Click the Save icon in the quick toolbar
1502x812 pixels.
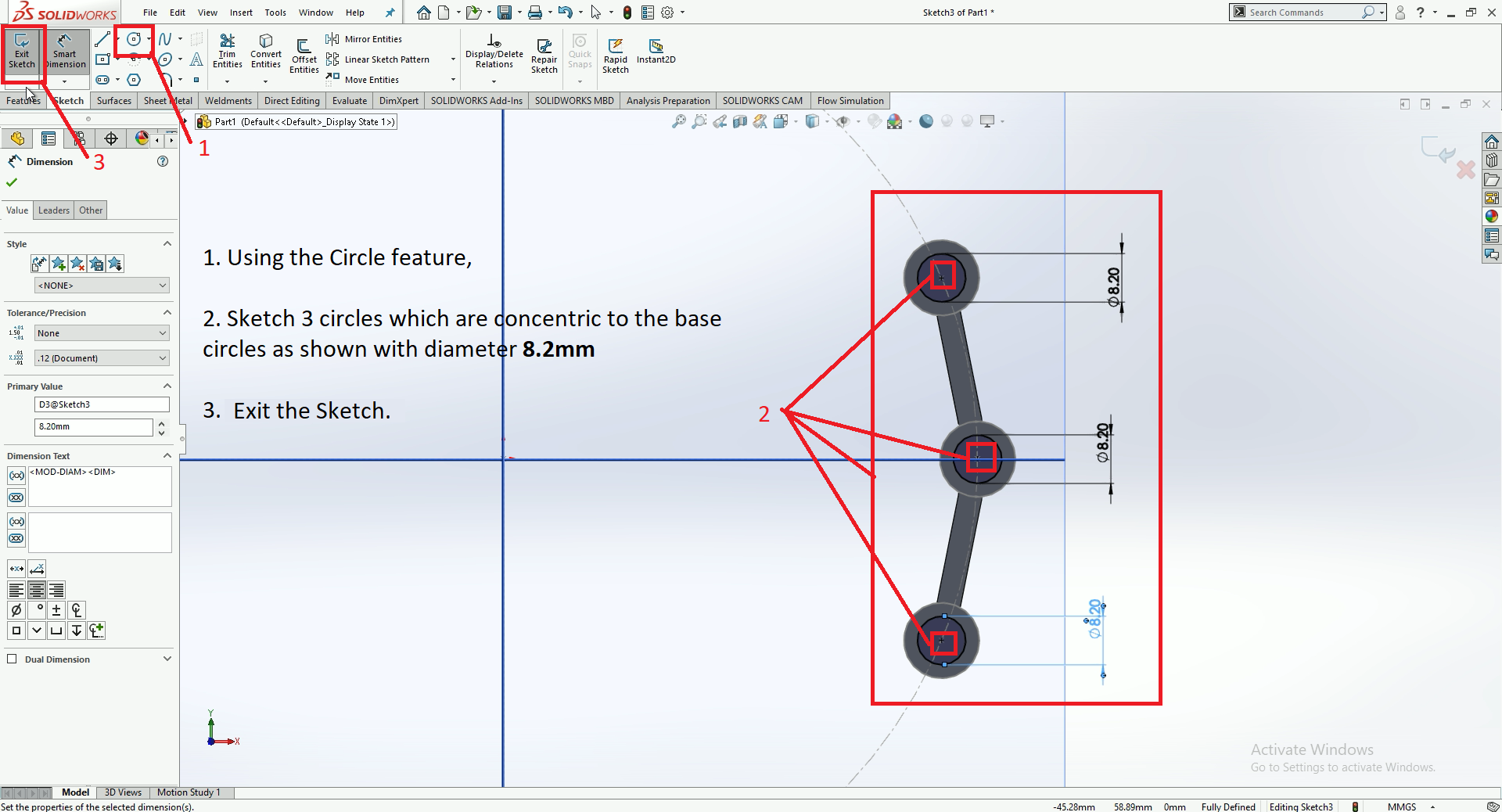pos(505,13)
